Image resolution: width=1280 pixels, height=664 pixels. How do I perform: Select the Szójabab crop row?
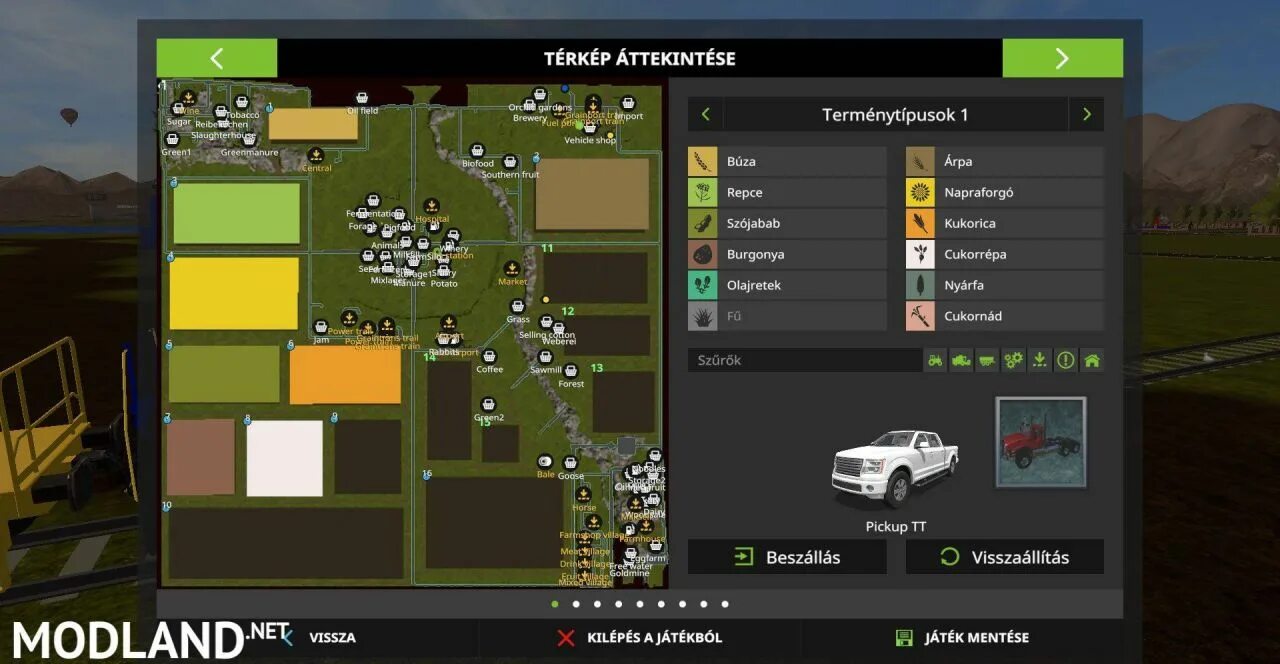pyautogui.click(x=787, y=223)
